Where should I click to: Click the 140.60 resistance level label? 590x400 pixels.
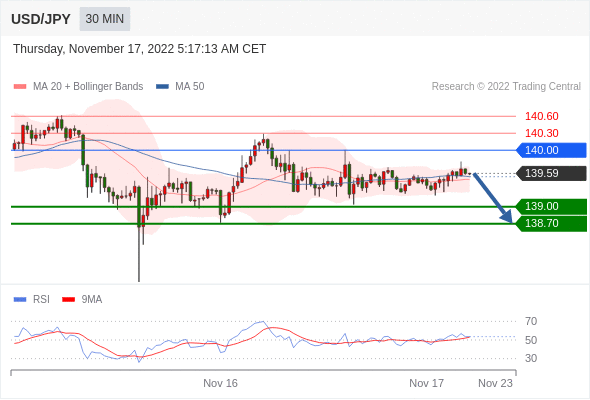(541, 116)
